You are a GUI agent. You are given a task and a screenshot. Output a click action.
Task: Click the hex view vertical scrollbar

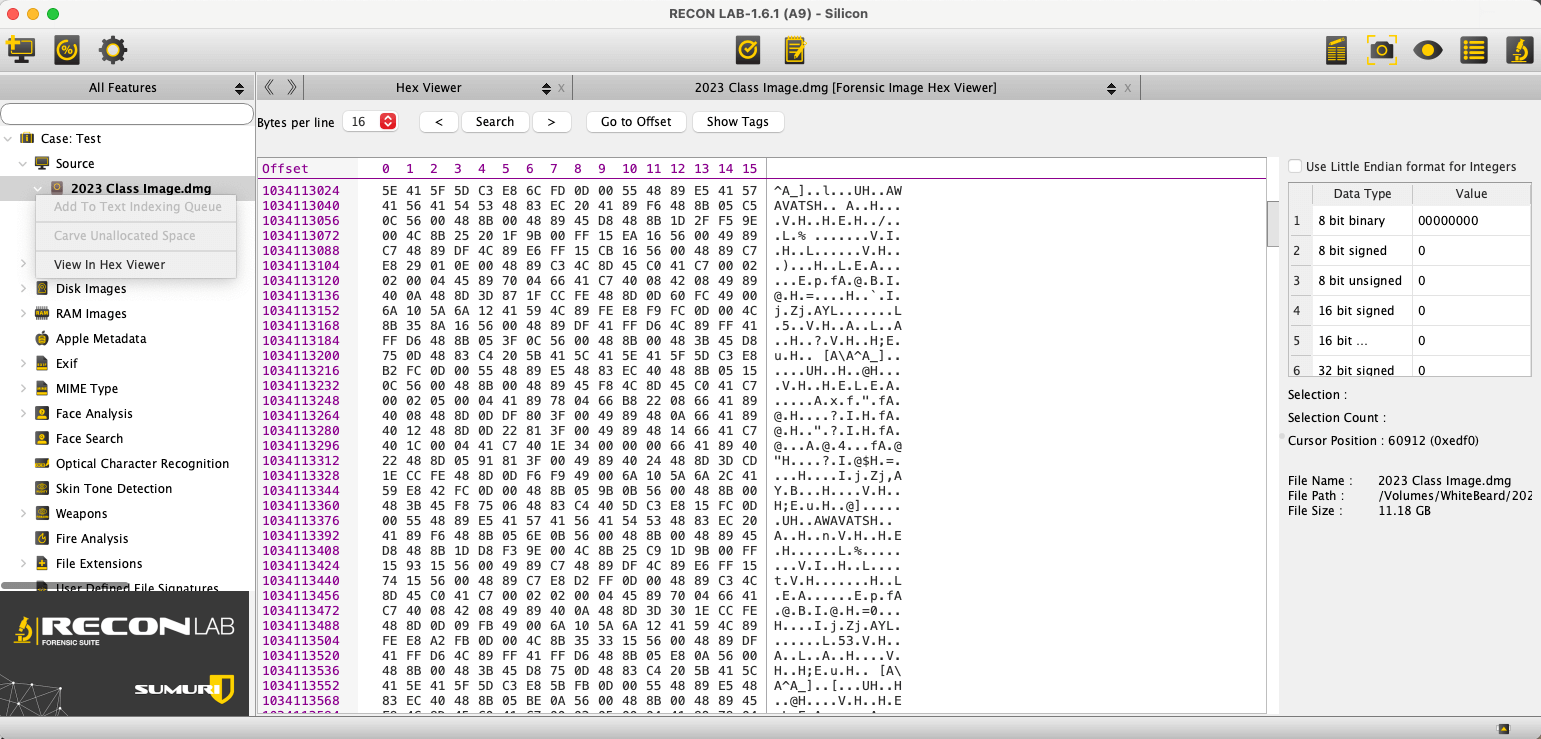tap(1272, 223)
